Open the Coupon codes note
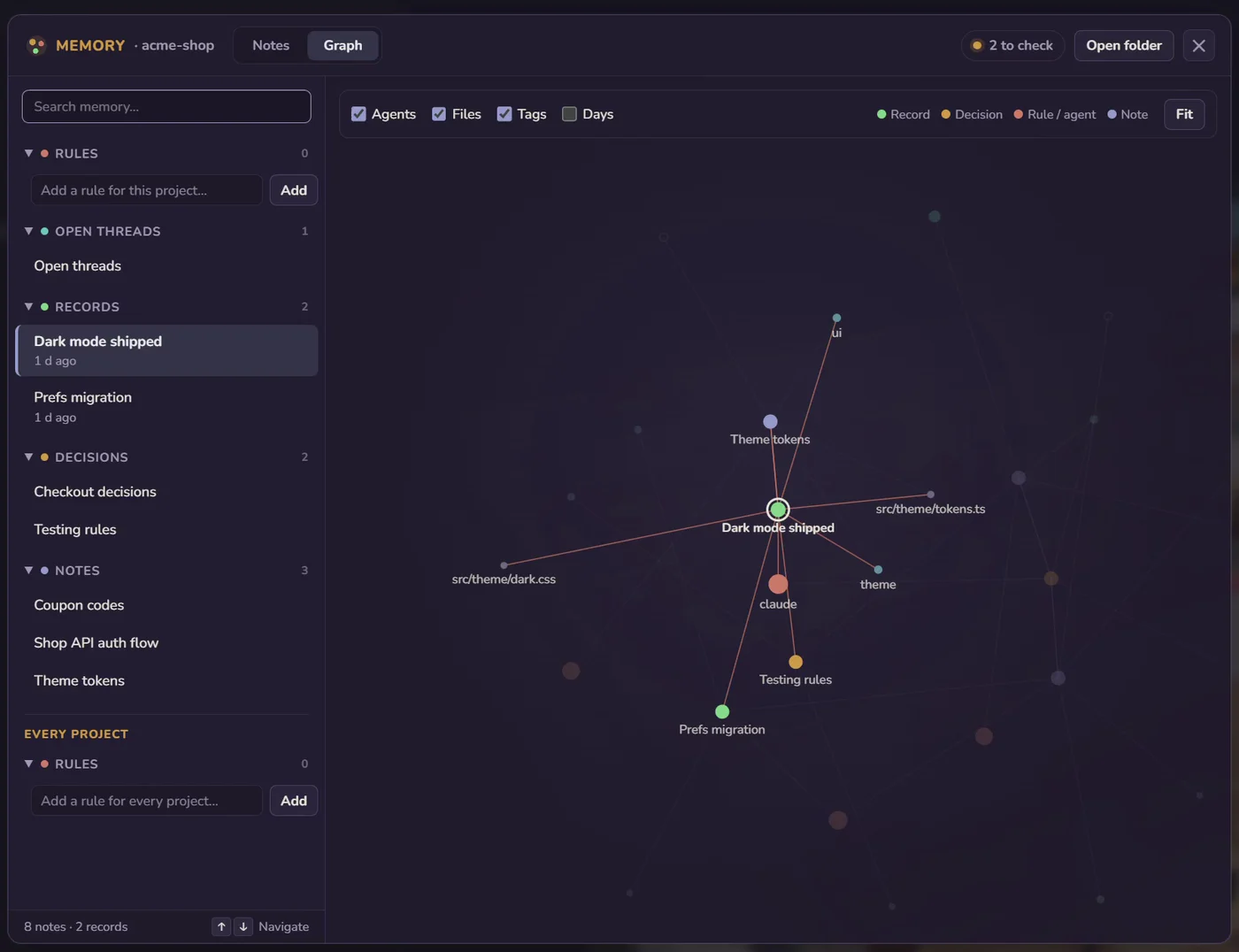Viewport: 1239px width, 952px height. click(166, 605)
